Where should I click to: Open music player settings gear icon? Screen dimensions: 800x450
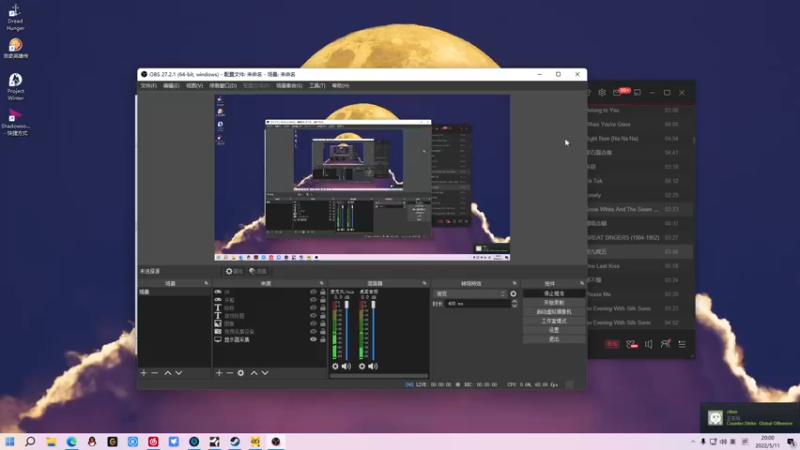[602, 93]
